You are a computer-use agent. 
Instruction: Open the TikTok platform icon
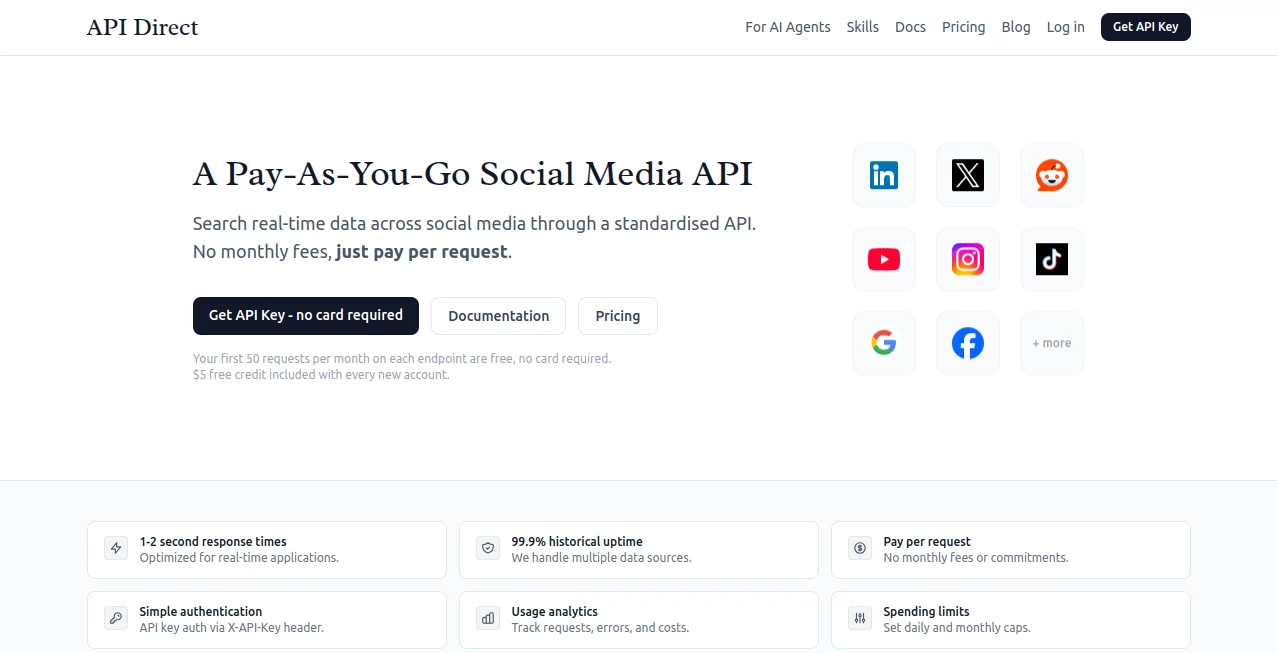pyautogui.click(x=1052, y=259)
